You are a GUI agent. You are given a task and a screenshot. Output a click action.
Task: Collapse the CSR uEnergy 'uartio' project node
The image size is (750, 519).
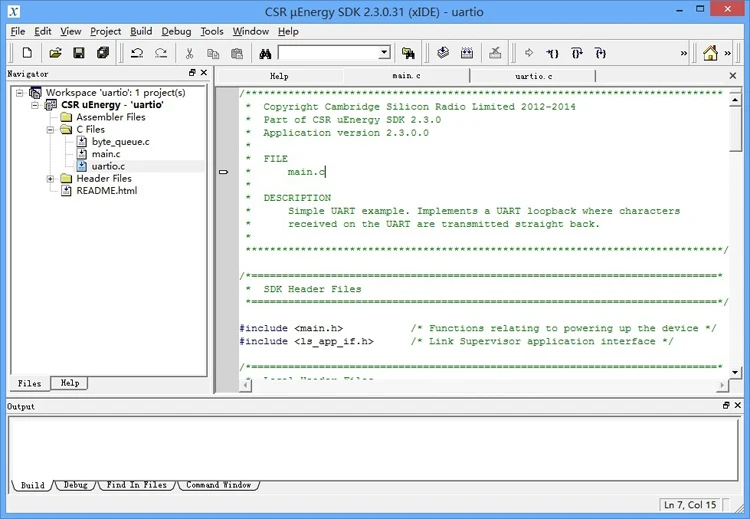click(x=35, y=105)
